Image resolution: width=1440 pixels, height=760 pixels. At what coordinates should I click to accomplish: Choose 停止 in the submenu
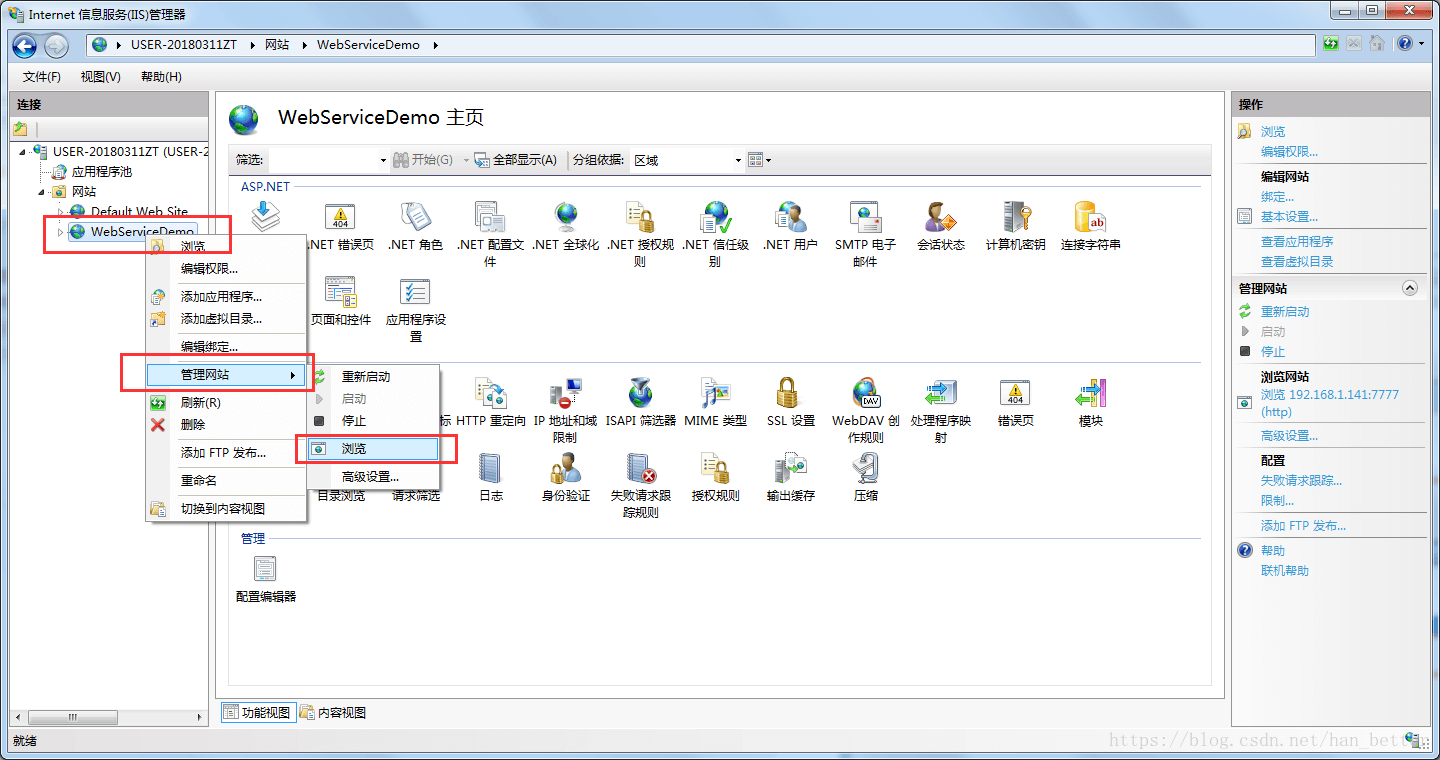[372, 421]
